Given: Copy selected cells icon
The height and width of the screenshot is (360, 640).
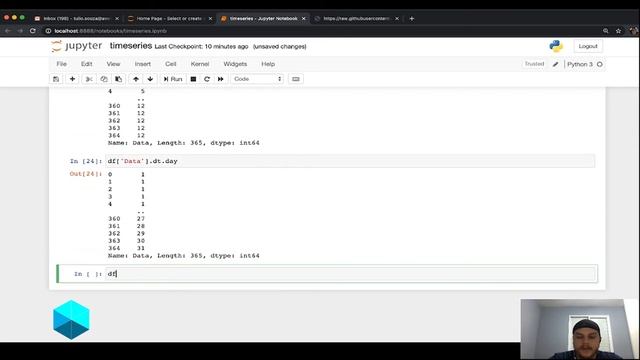Looking at the screenshot, I should (x=104, y=79).
